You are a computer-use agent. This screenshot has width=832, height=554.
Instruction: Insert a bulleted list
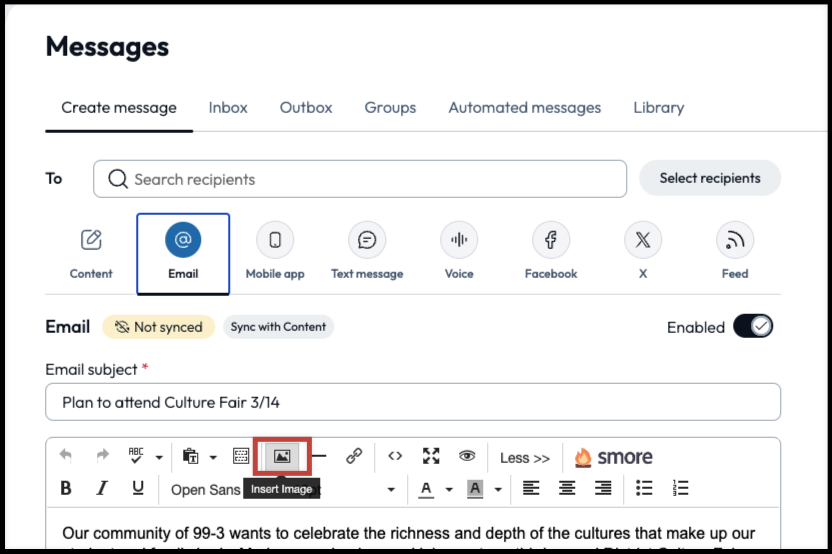point(645,488)
